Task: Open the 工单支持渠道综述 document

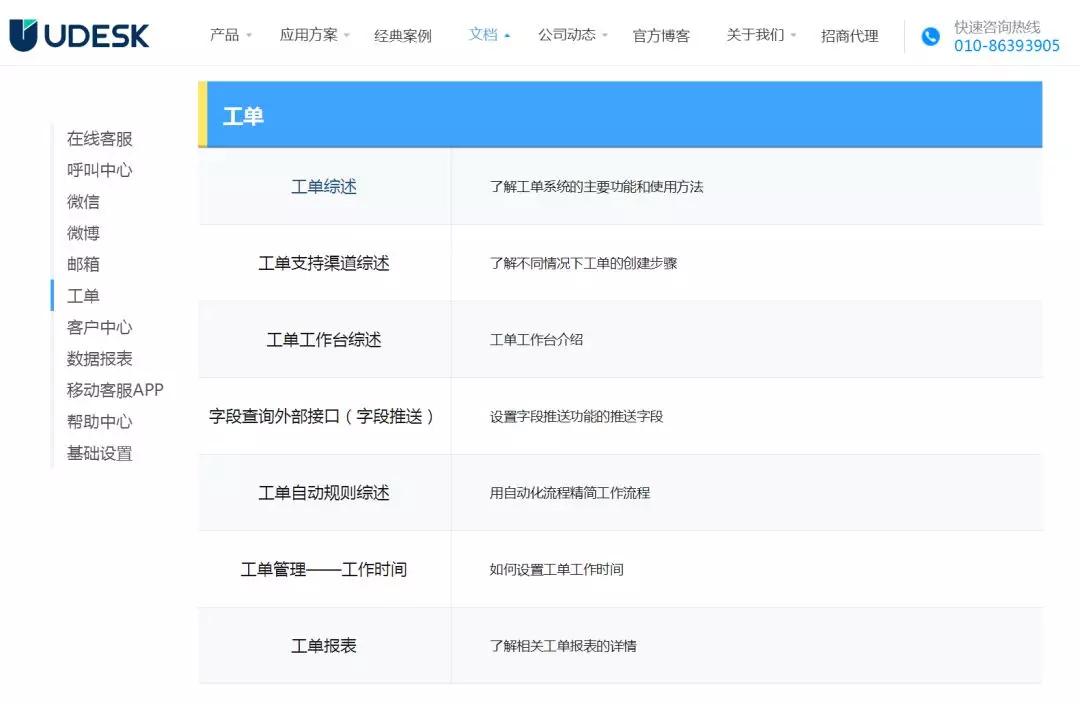Action: [x=324, y=263]
